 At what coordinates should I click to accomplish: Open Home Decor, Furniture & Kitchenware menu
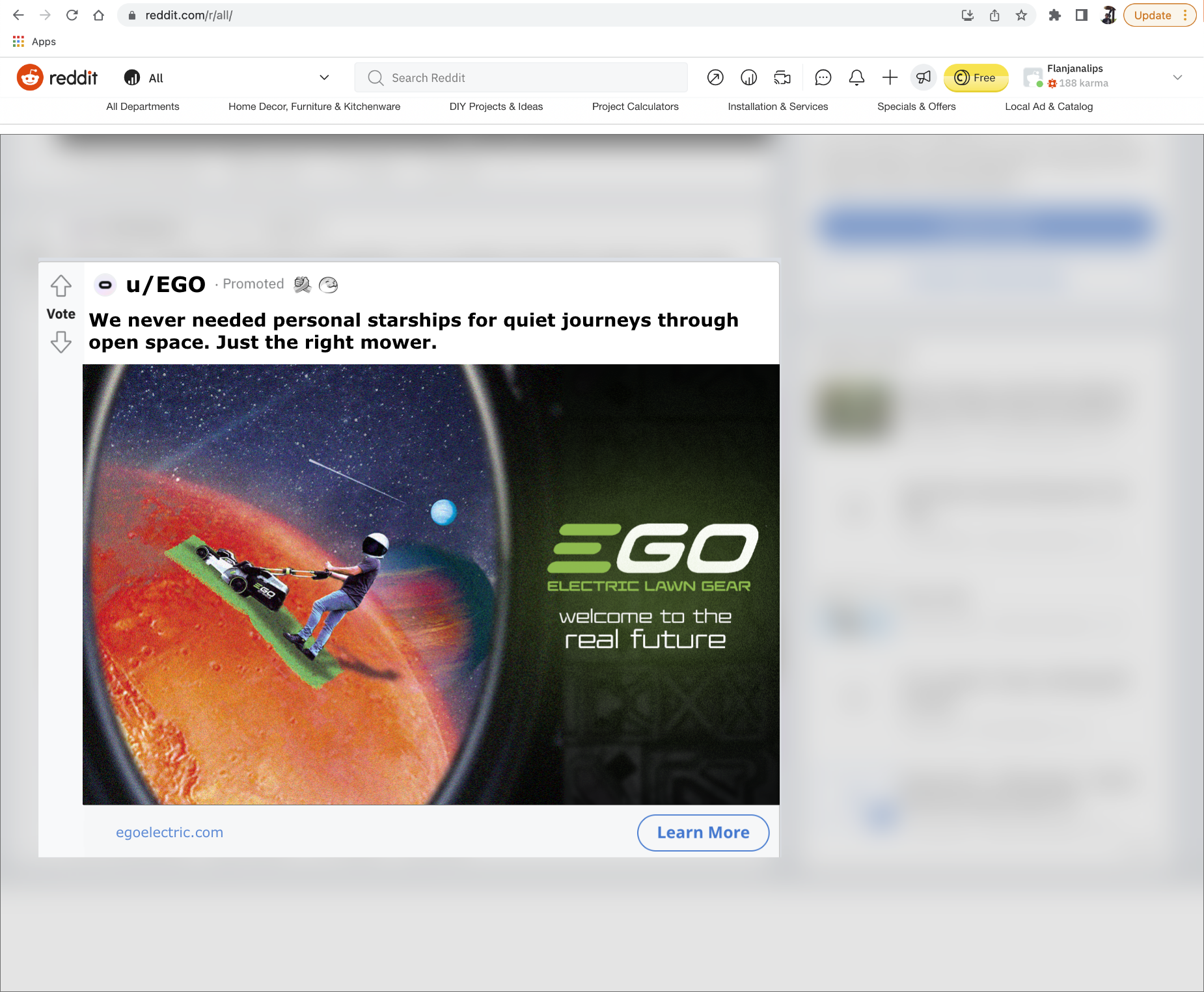tap(314, 107)
